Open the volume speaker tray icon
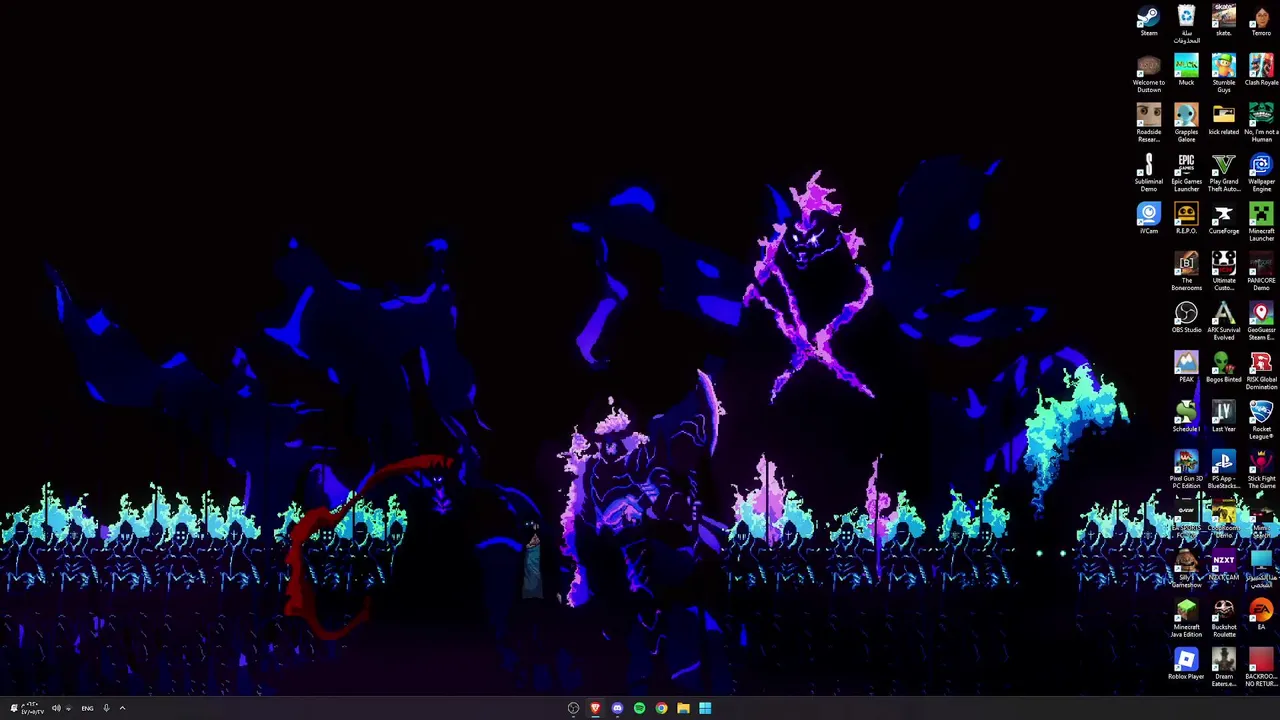This screenshot has width=1280, height=720. tap(56, 708)
